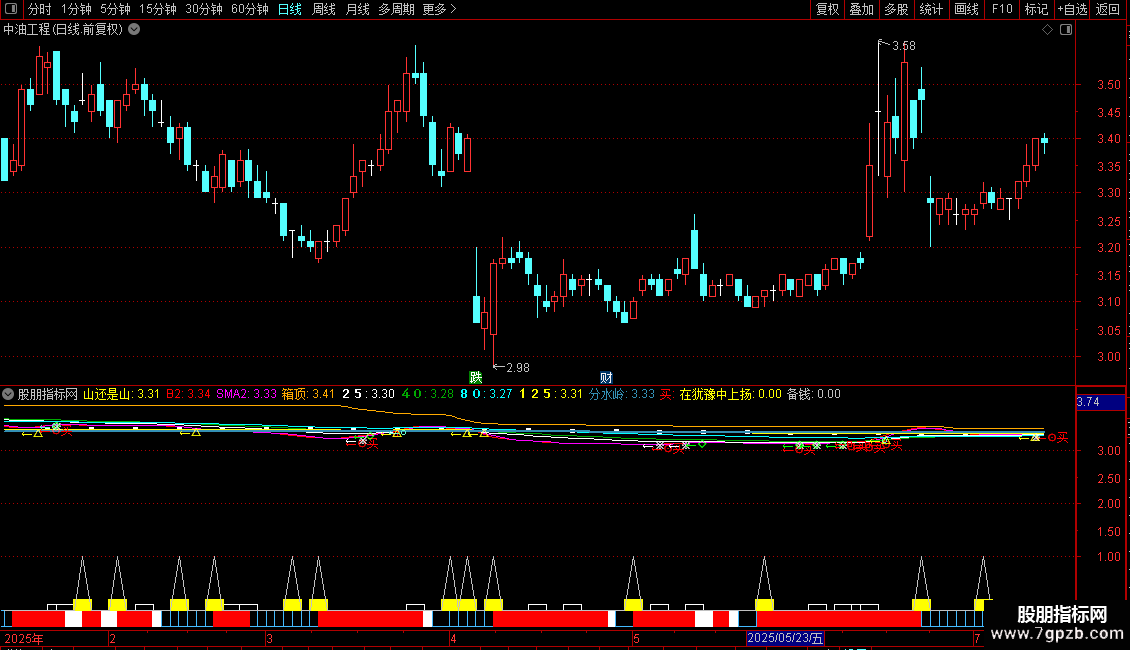
Task: Click the 2025年 timeline label
Action: pos(24,638)
